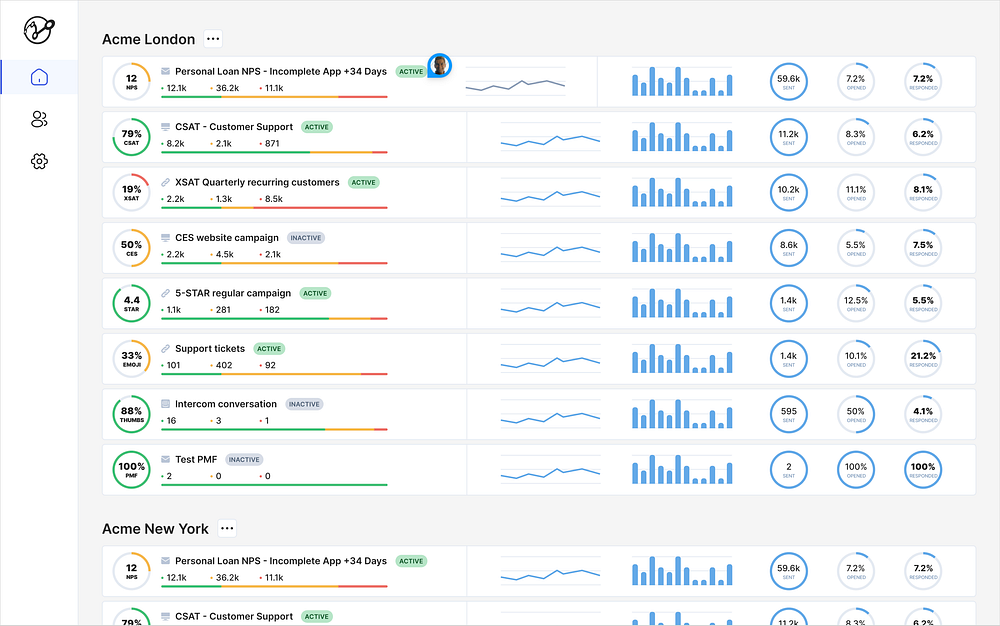Click the 59.6k SENT circle in Acme London

789,82
